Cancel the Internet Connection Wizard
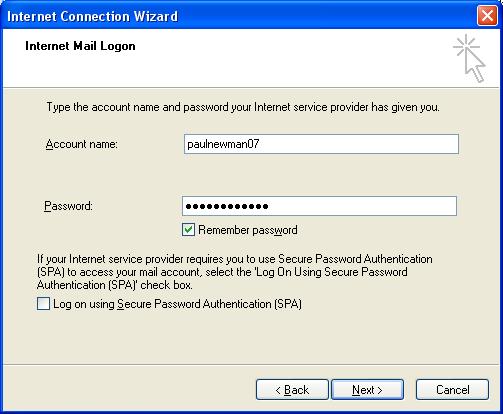This screenshot has height=414, width=503. (x=452, y=389)
